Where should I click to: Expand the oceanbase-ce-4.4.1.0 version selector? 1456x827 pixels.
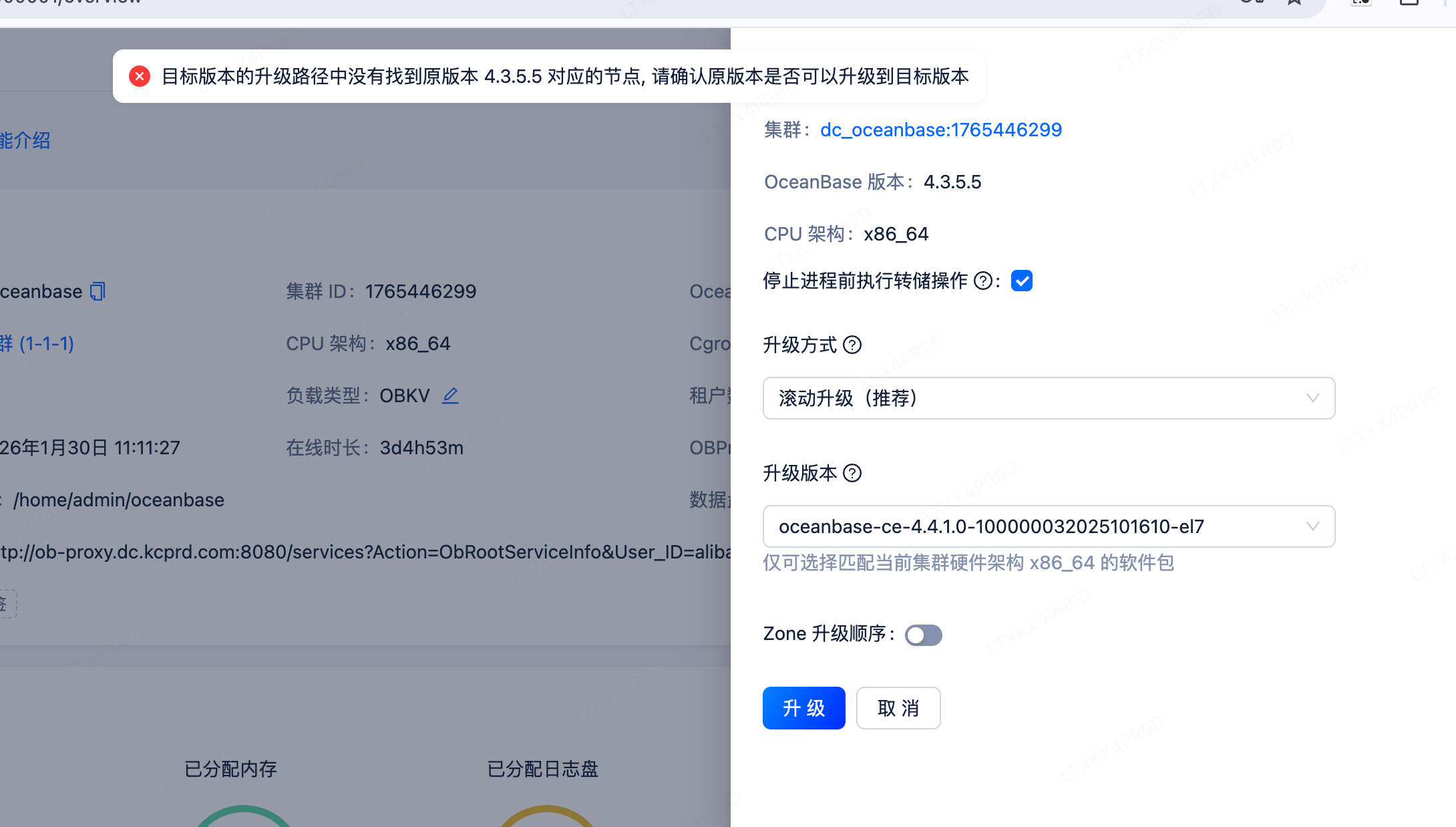click(x=1049, y=526)
